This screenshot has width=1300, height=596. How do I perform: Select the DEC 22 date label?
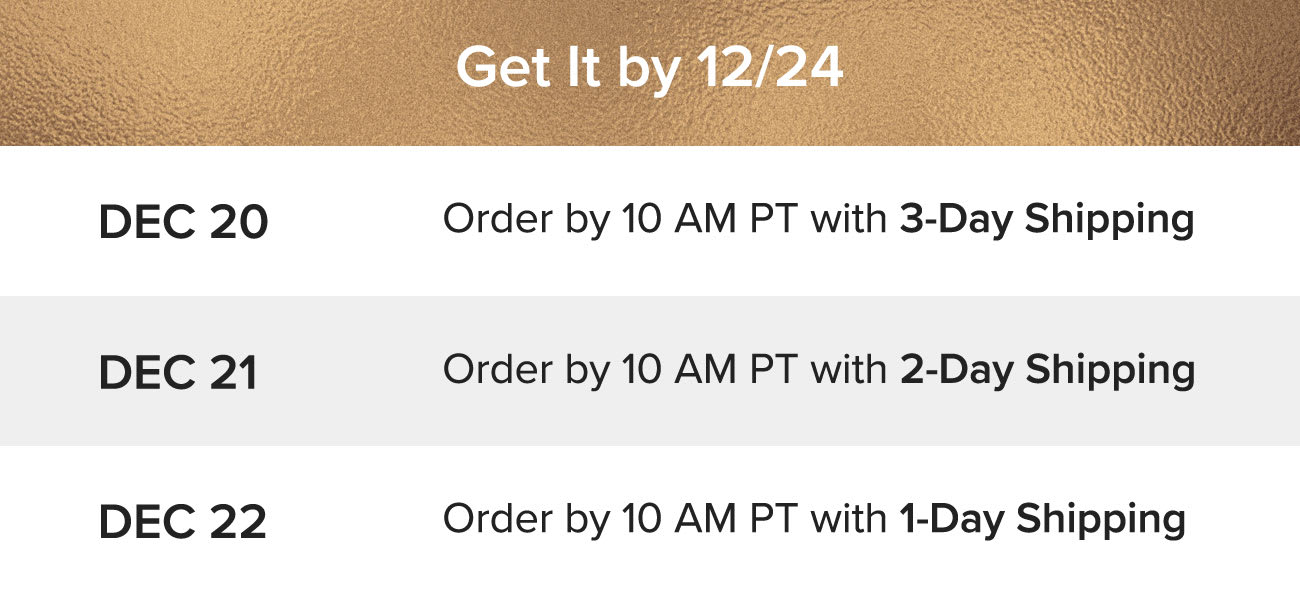click(183, 523)
